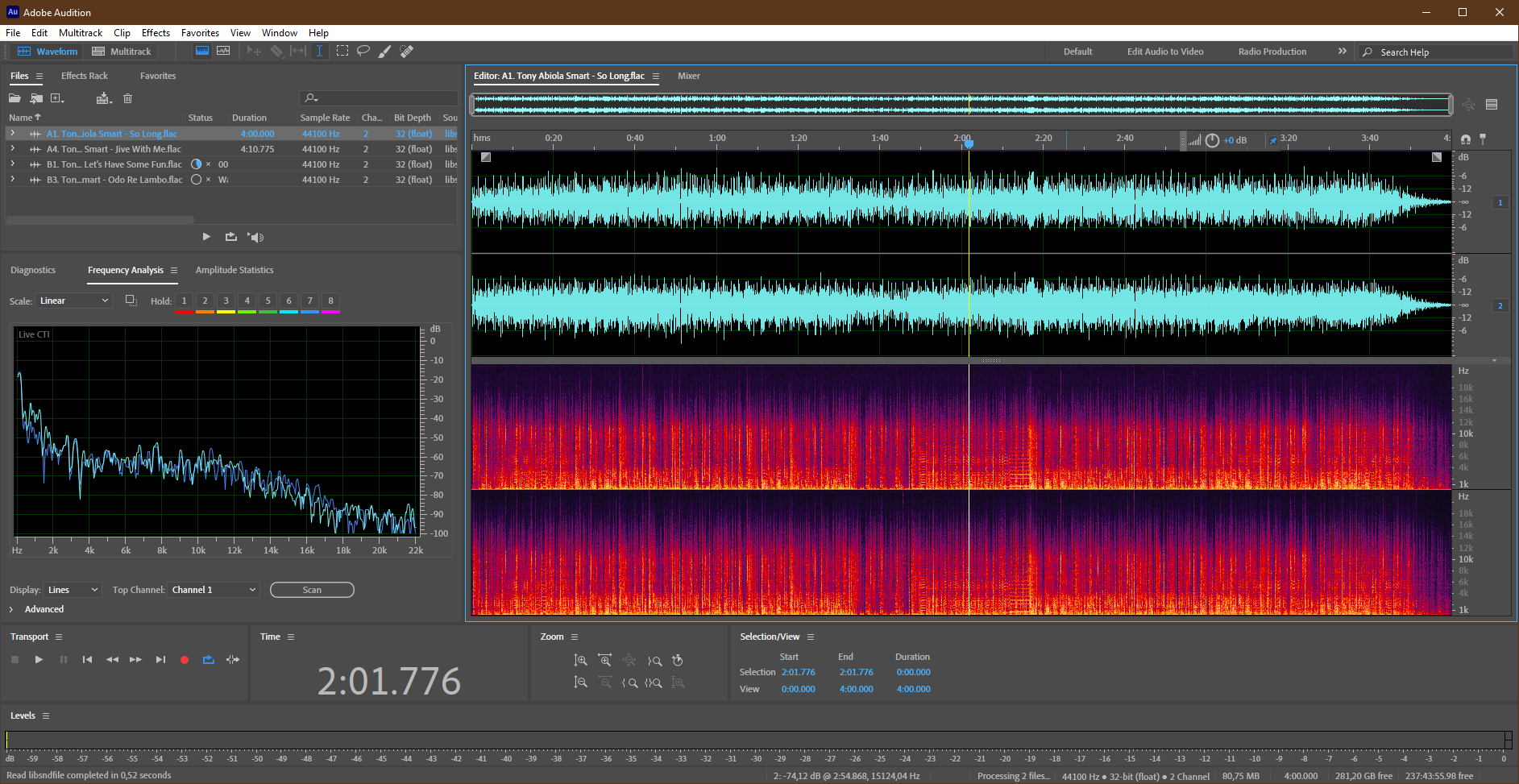Open the Diagnostics tab
Screen dimensions: 1519x784
point(33,270)
